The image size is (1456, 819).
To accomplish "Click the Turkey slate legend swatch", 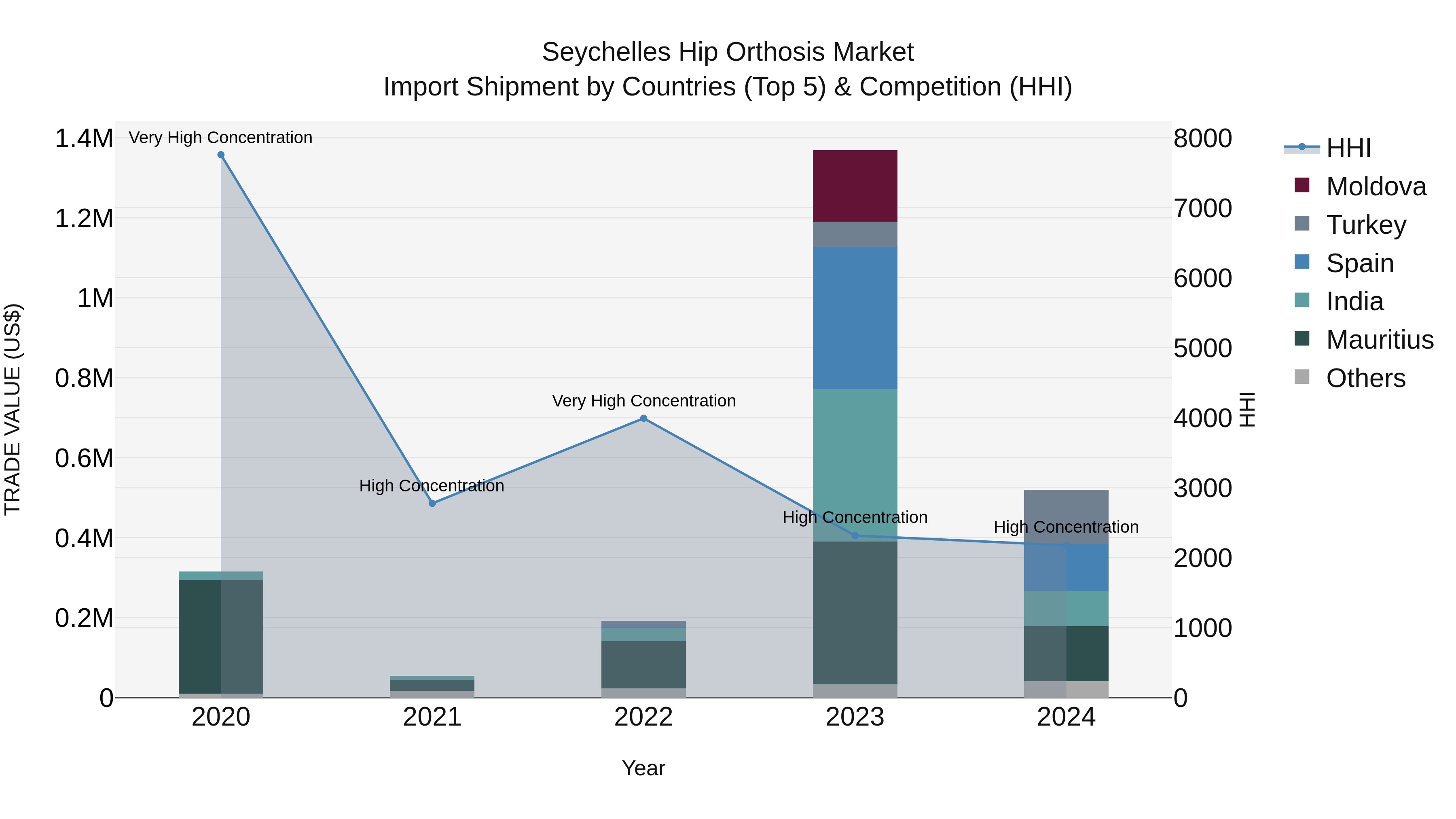I will point(1302,223).
